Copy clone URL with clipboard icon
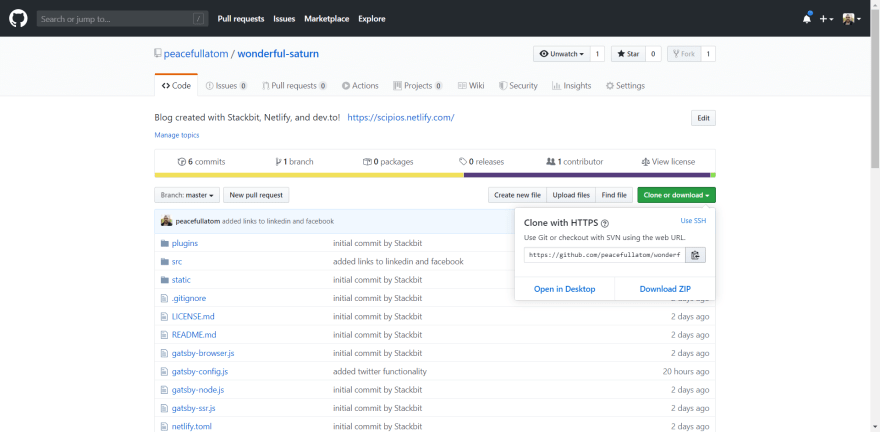The width and height of the screenshot is (880, 432). pyautogui.click(x=695, y=255)
